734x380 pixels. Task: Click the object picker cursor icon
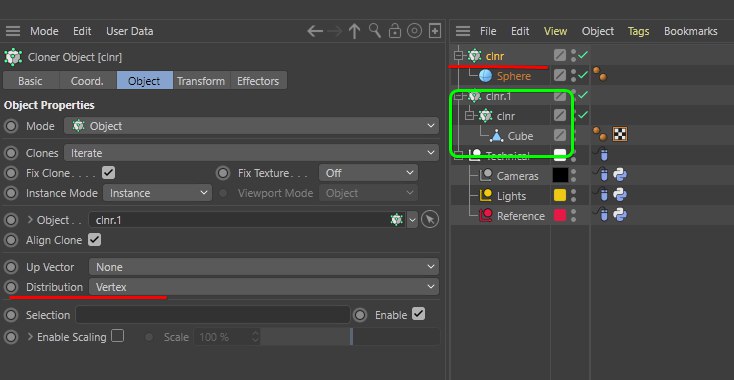[430, 219]
